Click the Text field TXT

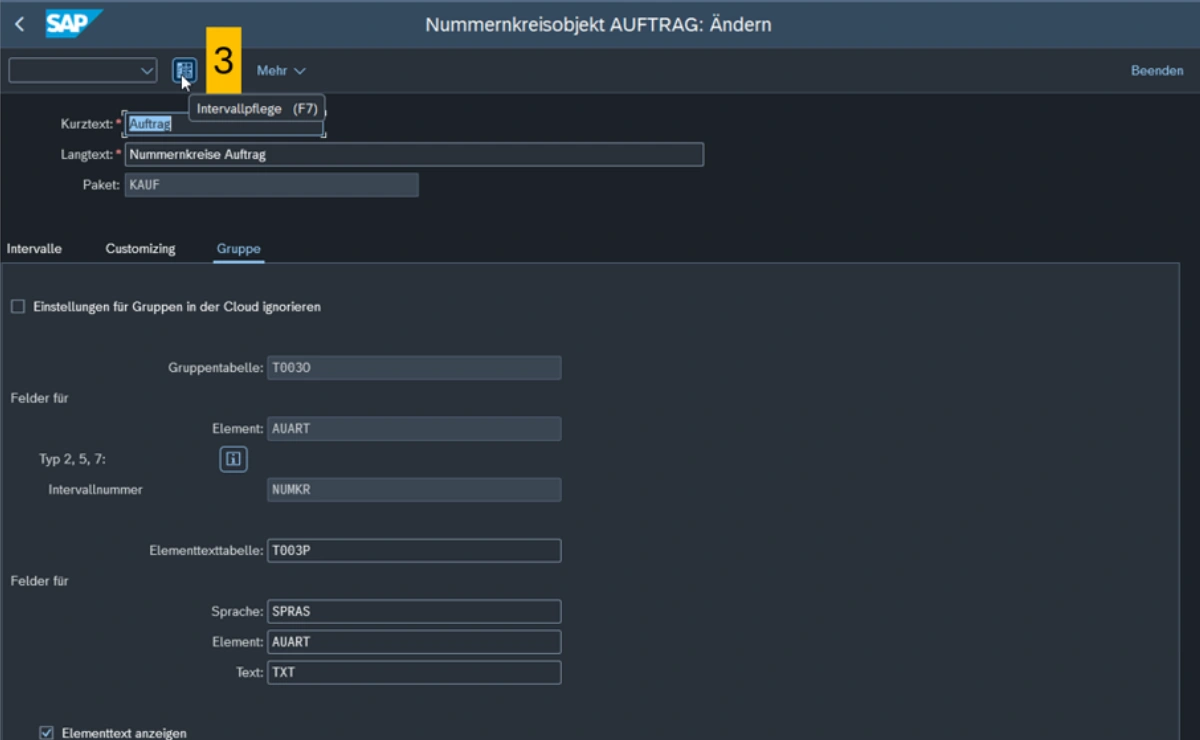click(414, 673)
